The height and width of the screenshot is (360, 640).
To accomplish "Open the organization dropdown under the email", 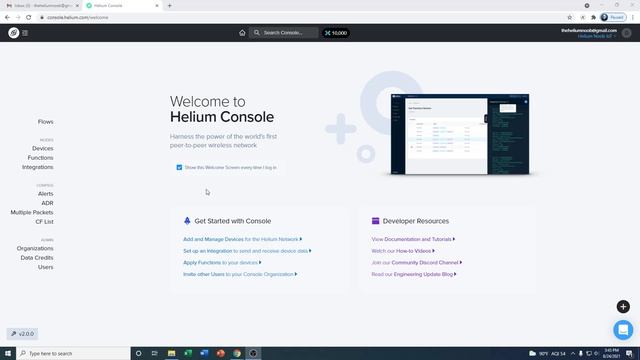I will 596,36.
